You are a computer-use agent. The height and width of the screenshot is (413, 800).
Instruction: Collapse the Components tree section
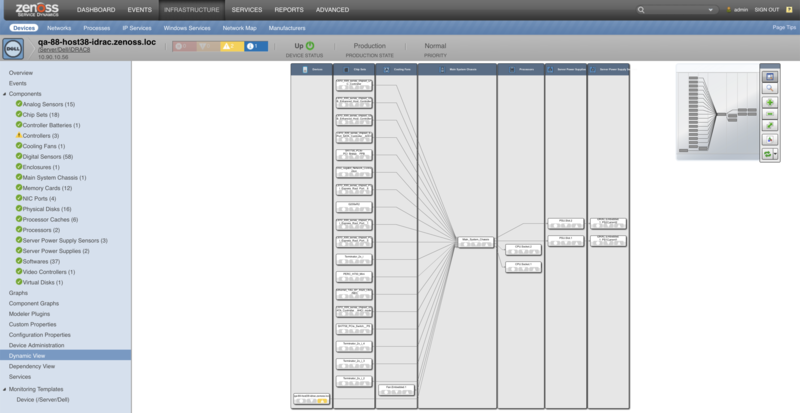[5, 94]
